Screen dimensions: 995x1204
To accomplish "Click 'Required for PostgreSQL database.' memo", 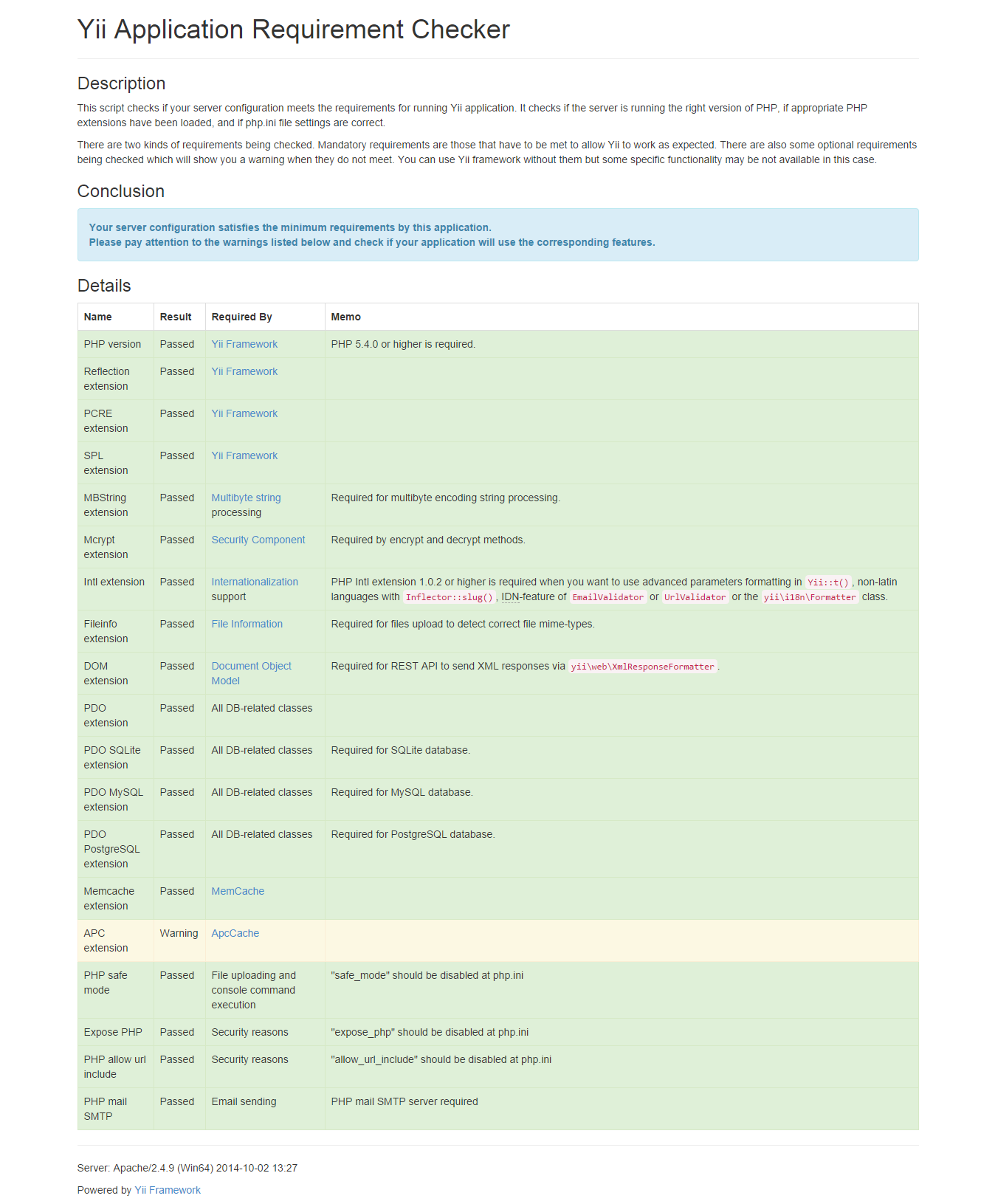I will coord(413,834).
